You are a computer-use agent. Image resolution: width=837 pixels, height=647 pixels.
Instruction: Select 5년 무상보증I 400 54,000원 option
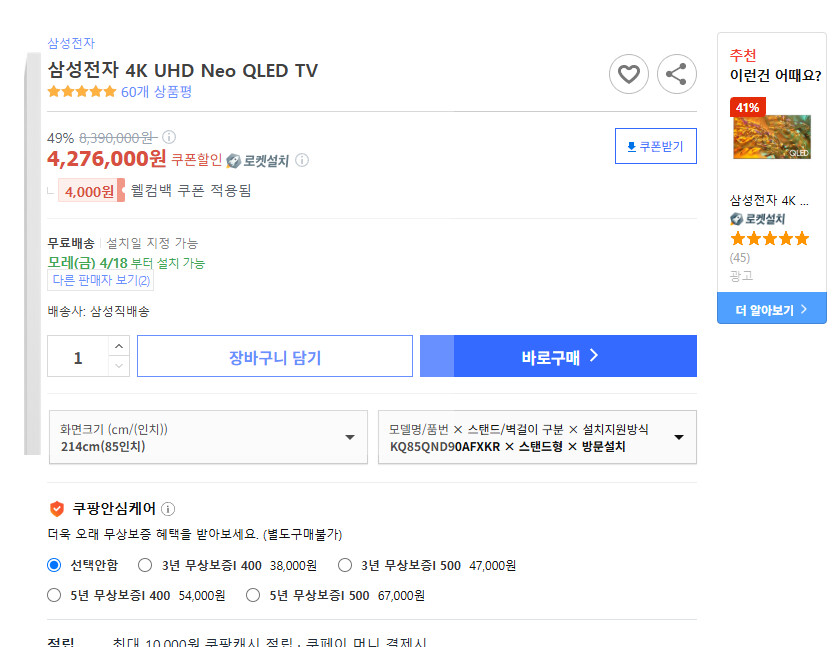[x=54, y=595]
